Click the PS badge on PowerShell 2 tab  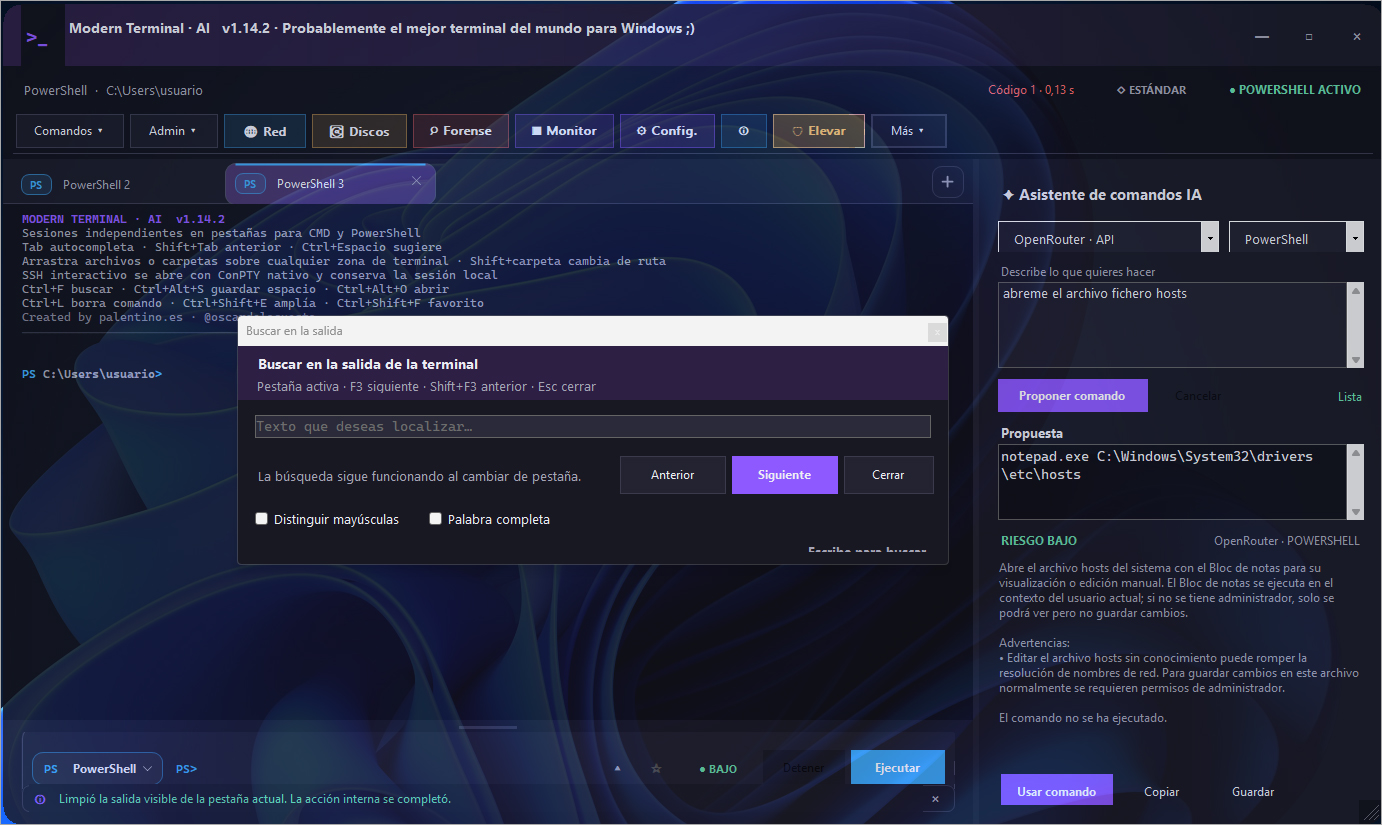[x=36, y=185]
